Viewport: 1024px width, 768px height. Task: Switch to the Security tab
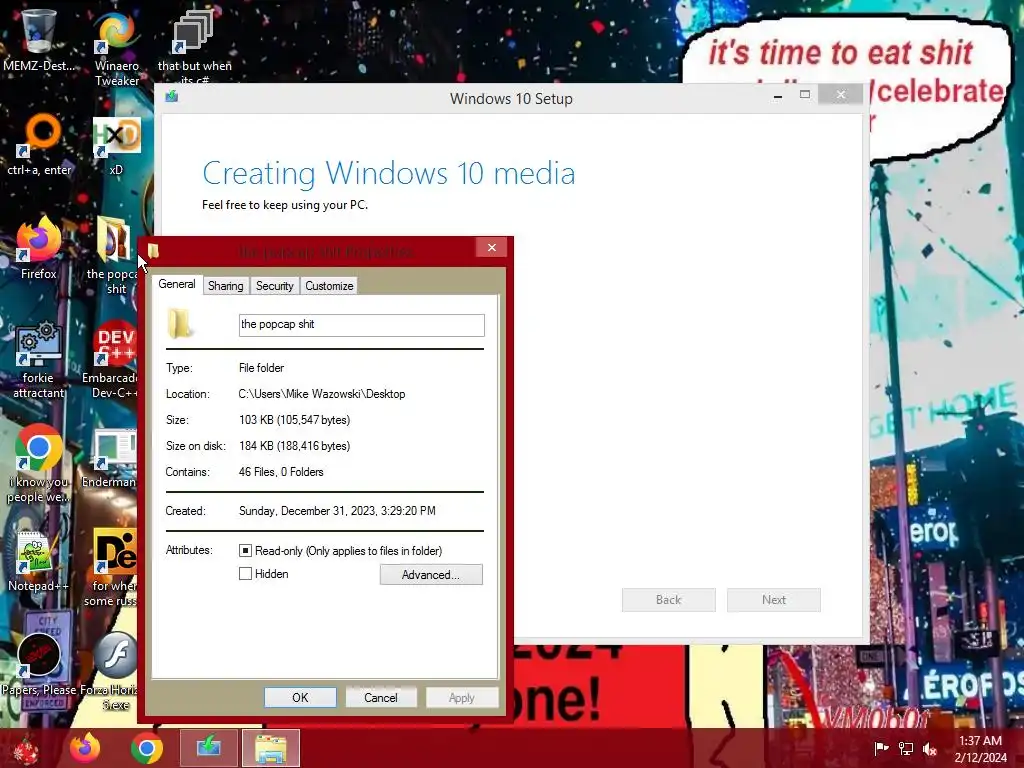pos(274,285)
